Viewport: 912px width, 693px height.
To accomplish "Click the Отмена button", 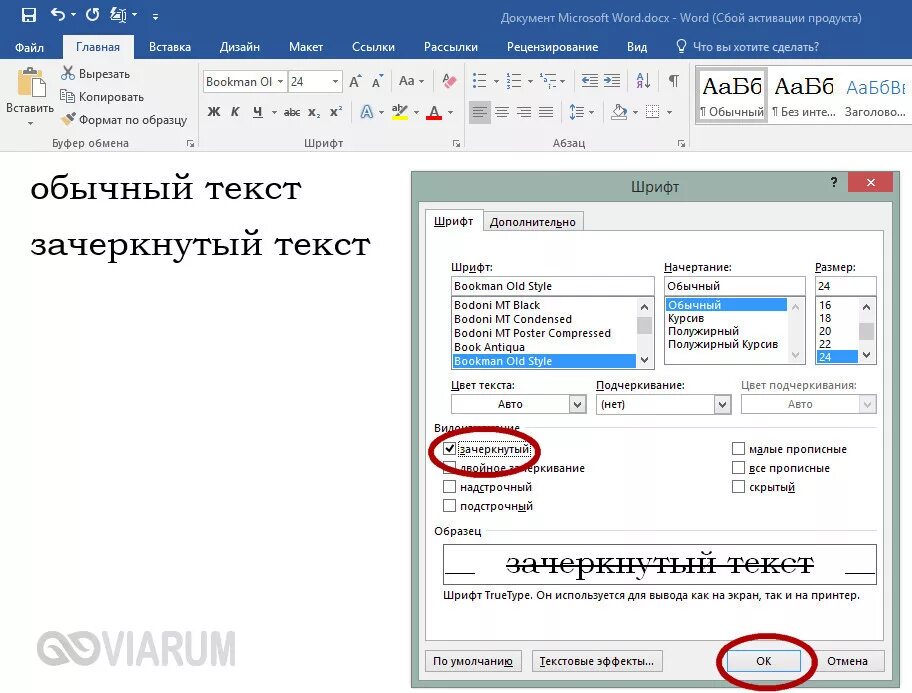I will tap(847, 661).
